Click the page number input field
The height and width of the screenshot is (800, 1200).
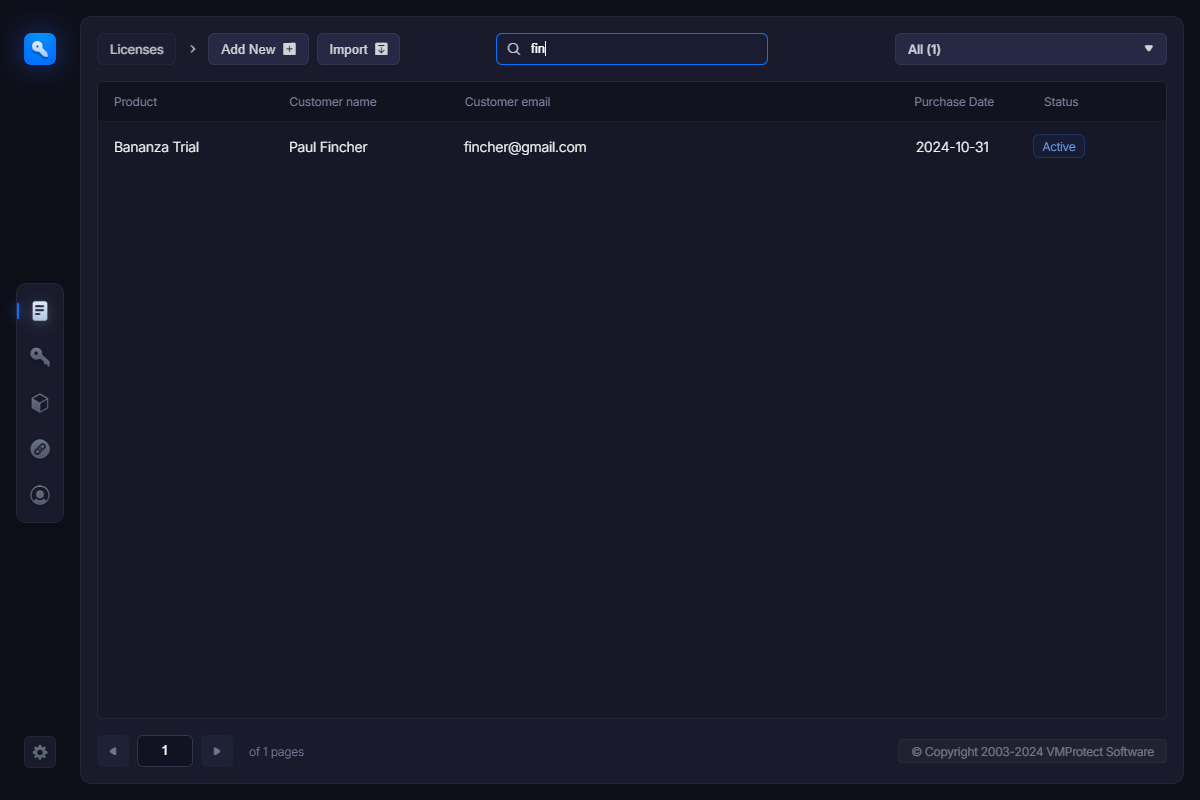tap(165, 751)
